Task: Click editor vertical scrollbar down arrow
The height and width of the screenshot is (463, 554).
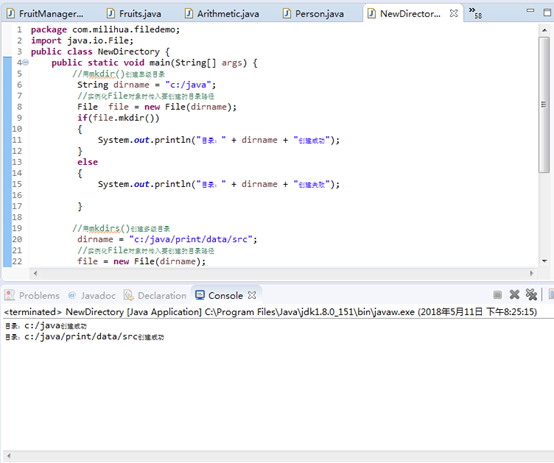Action: click(544, 261)
